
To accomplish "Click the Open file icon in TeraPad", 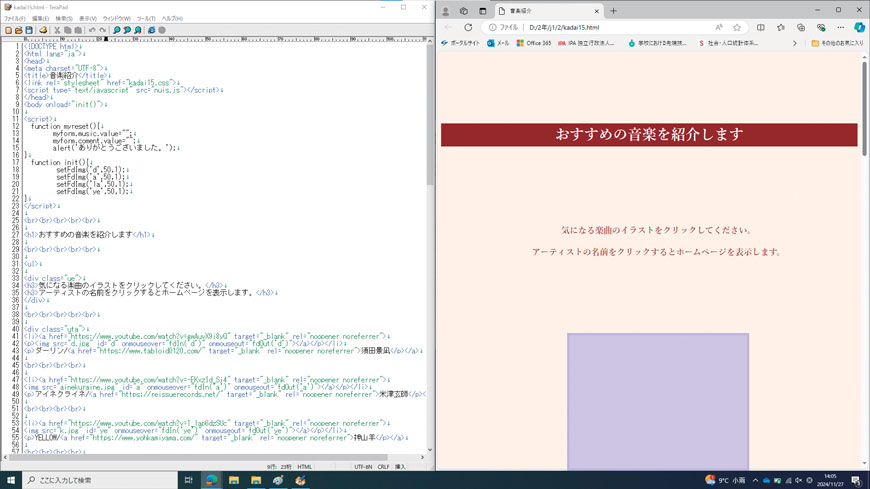I will tap(18, 31).
